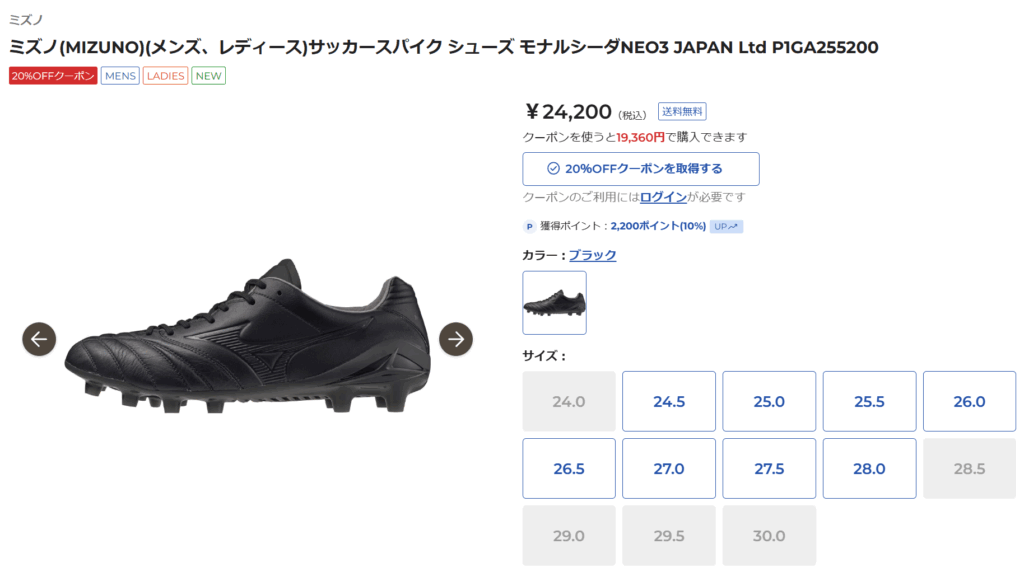1024x572 pixels.
Task: Click the LADIES category tag
Action: (x=165, y=76)
